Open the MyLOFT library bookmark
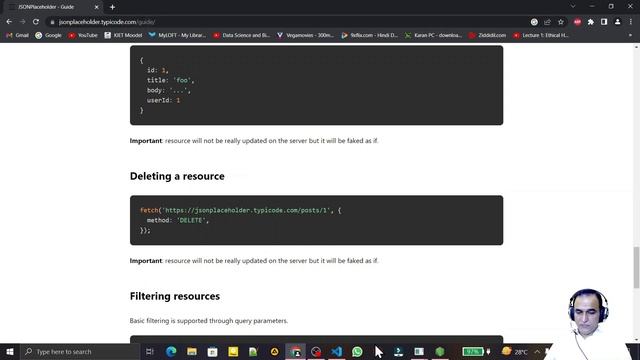The image size is (640, 360). (x=177, y=36)
